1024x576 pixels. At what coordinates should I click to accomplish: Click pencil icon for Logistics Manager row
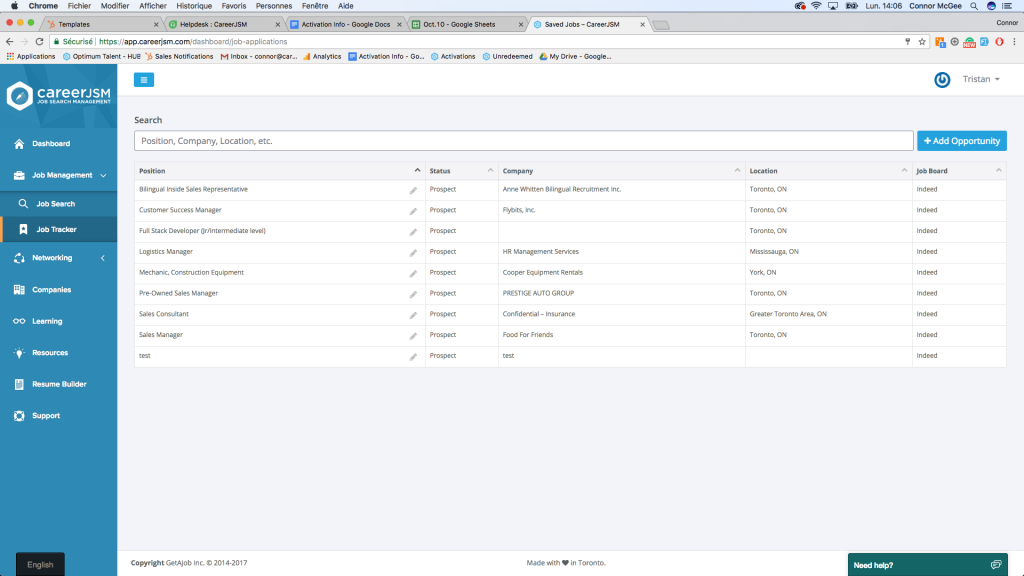(x=413, y=253)
